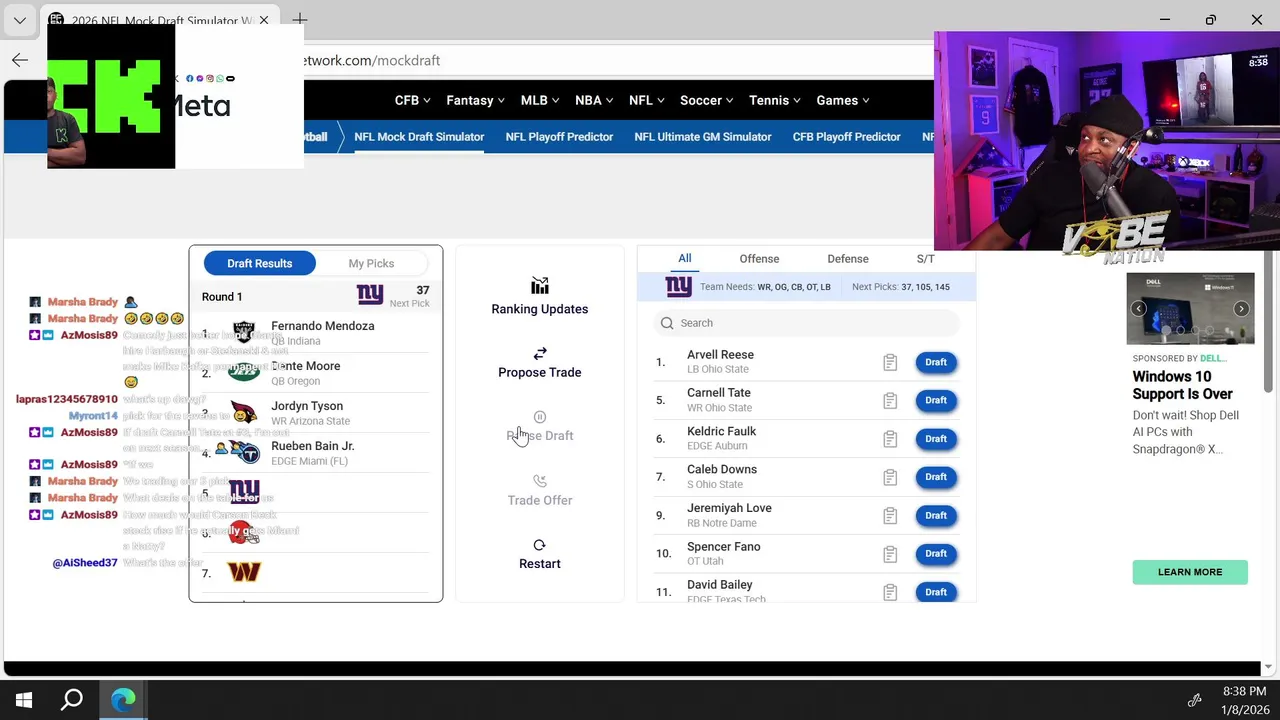Open NFL Playoff Predictor nav item
This screenshot has width=1280, height=720.
559,137
